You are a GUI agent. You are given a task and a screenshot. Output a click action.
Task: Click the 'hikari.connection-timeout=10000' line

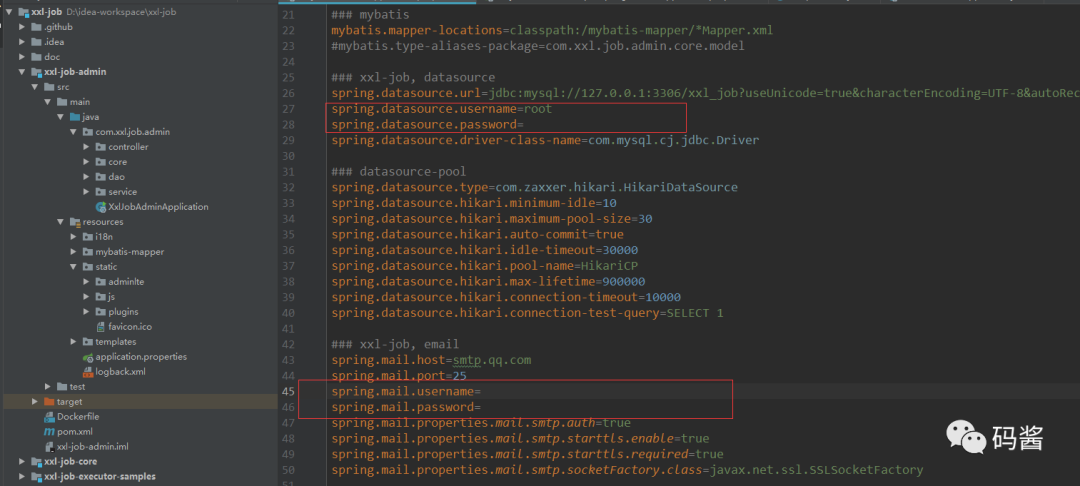(506, 297)
